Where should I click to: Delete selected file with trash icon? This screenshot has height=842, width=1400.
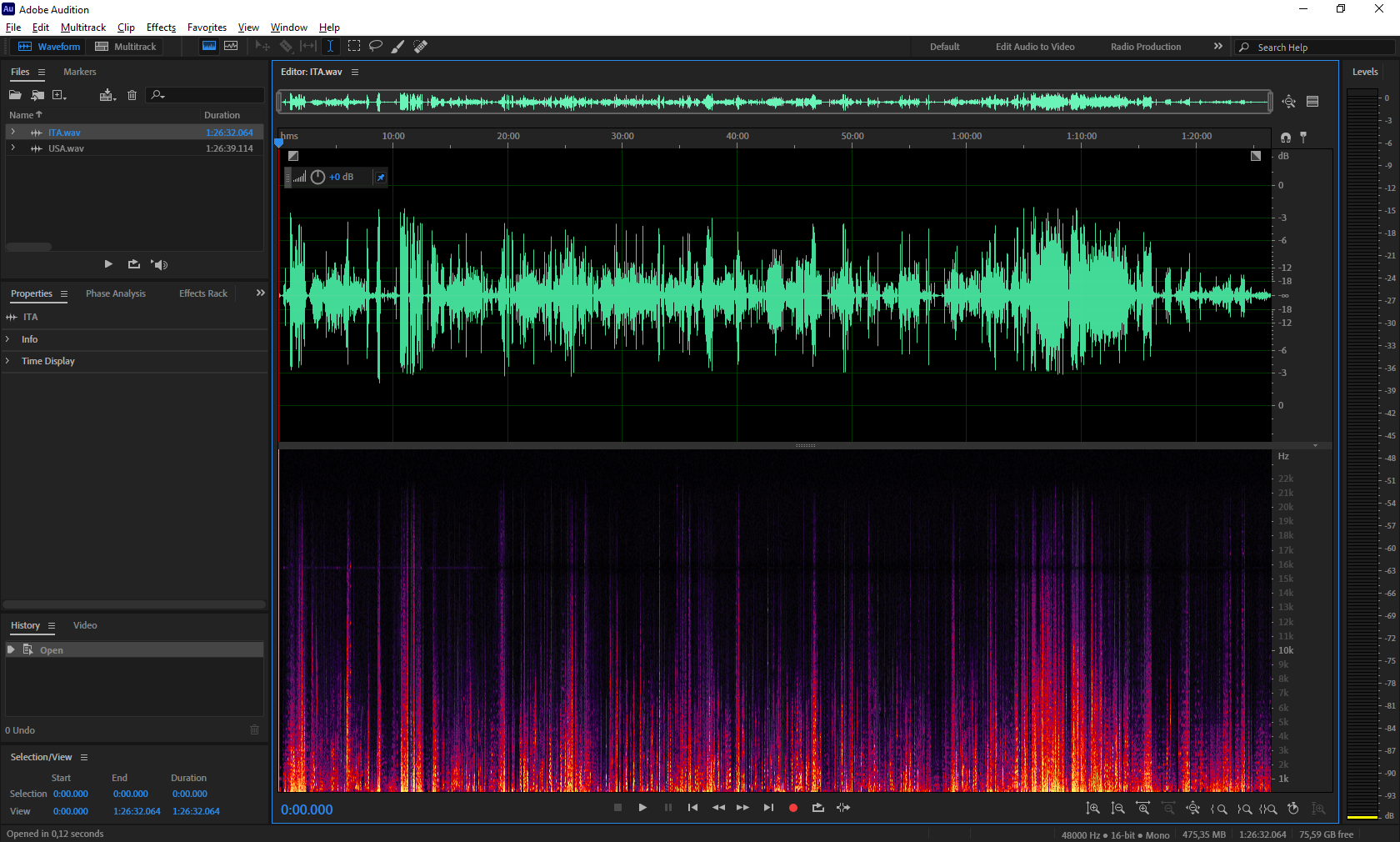(132, 95)
